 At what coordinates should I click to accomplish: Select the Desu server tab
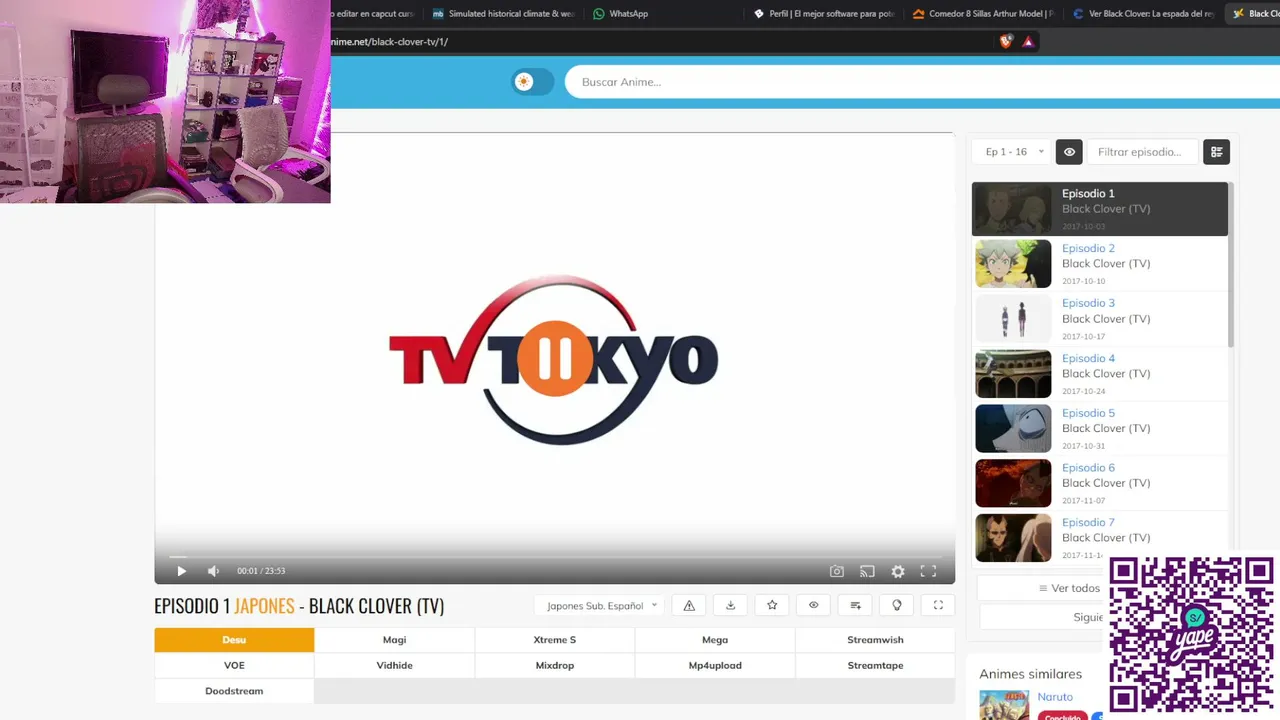pyautogui.click(x=234, y=640)
